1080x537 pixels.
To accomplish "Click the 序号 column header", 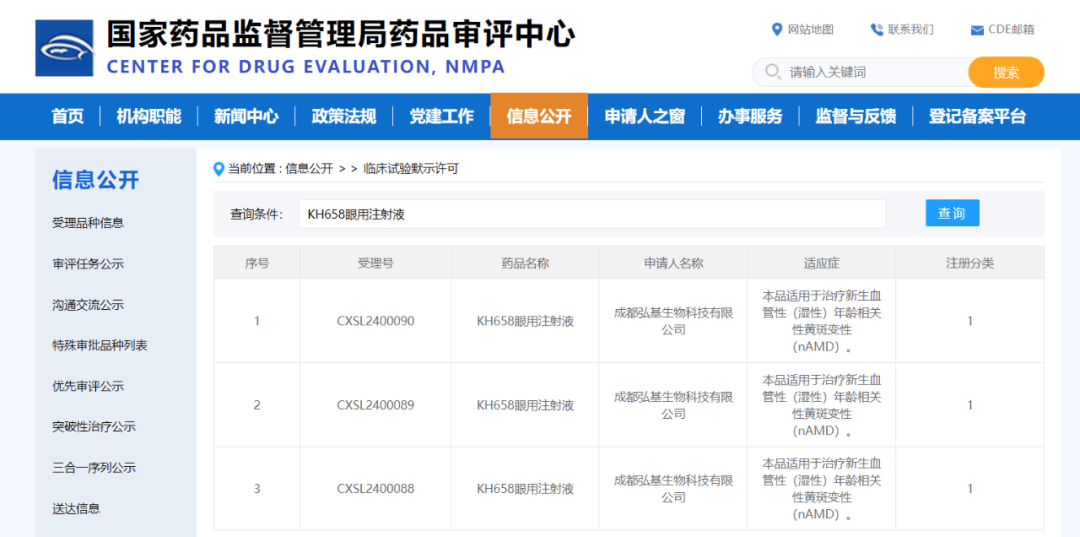I will coord(257,263).
